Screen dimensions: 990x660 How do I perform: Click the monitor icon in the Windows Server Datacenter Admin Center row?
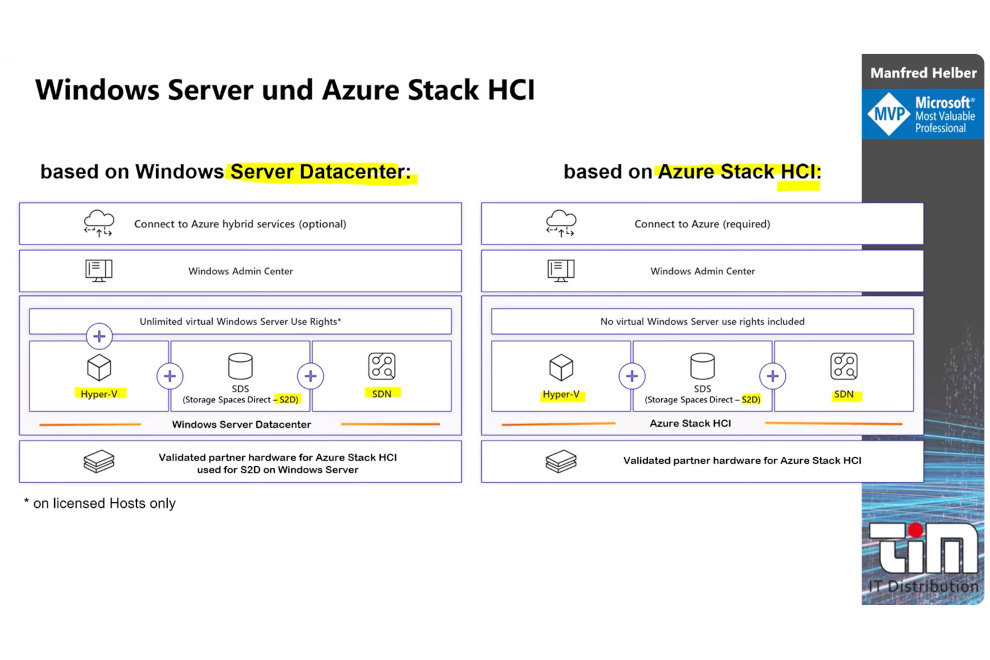[x=98, y=271]
